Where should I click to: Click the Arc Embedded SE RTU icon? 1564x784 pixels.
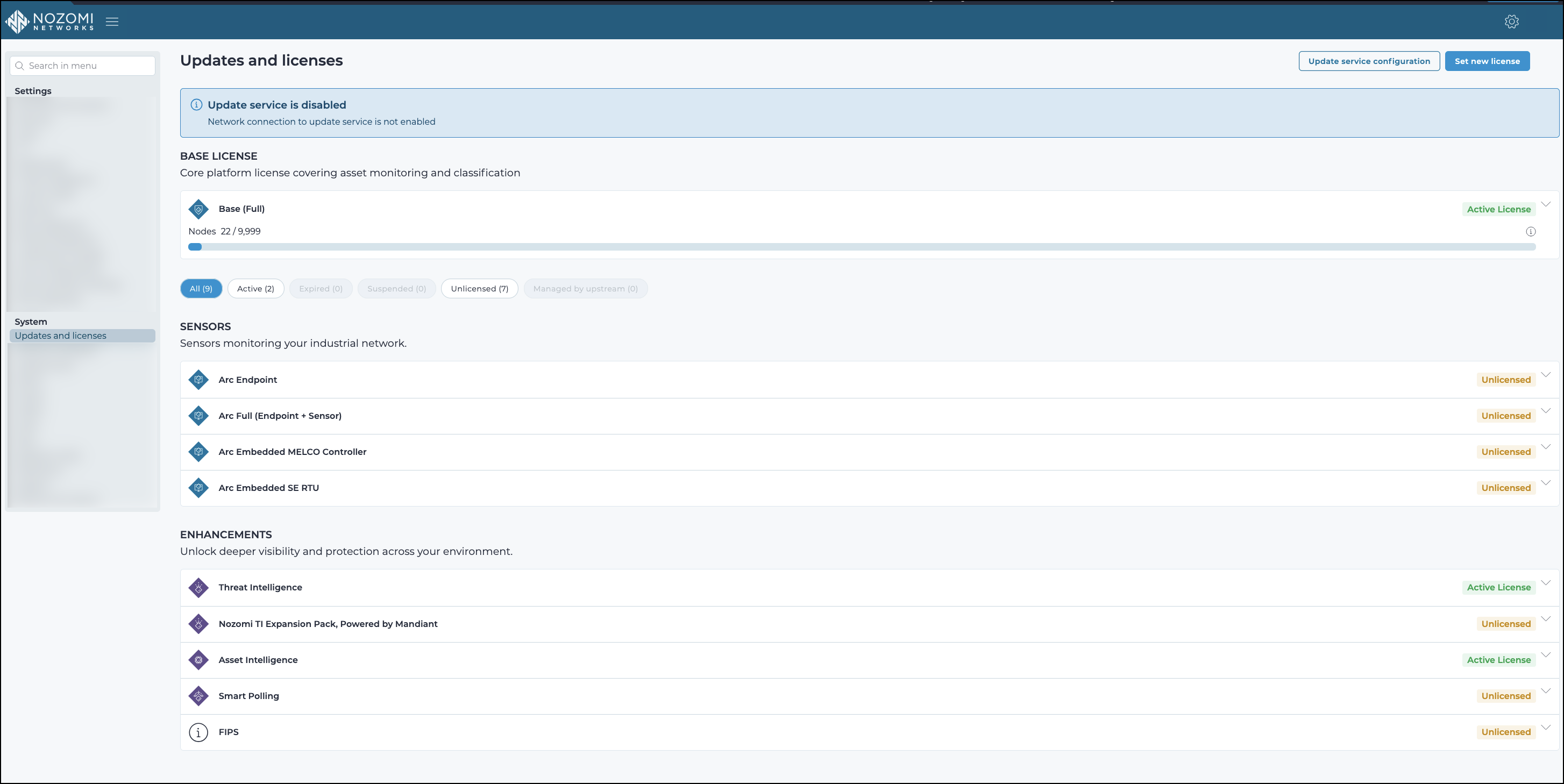coord(198,488)
